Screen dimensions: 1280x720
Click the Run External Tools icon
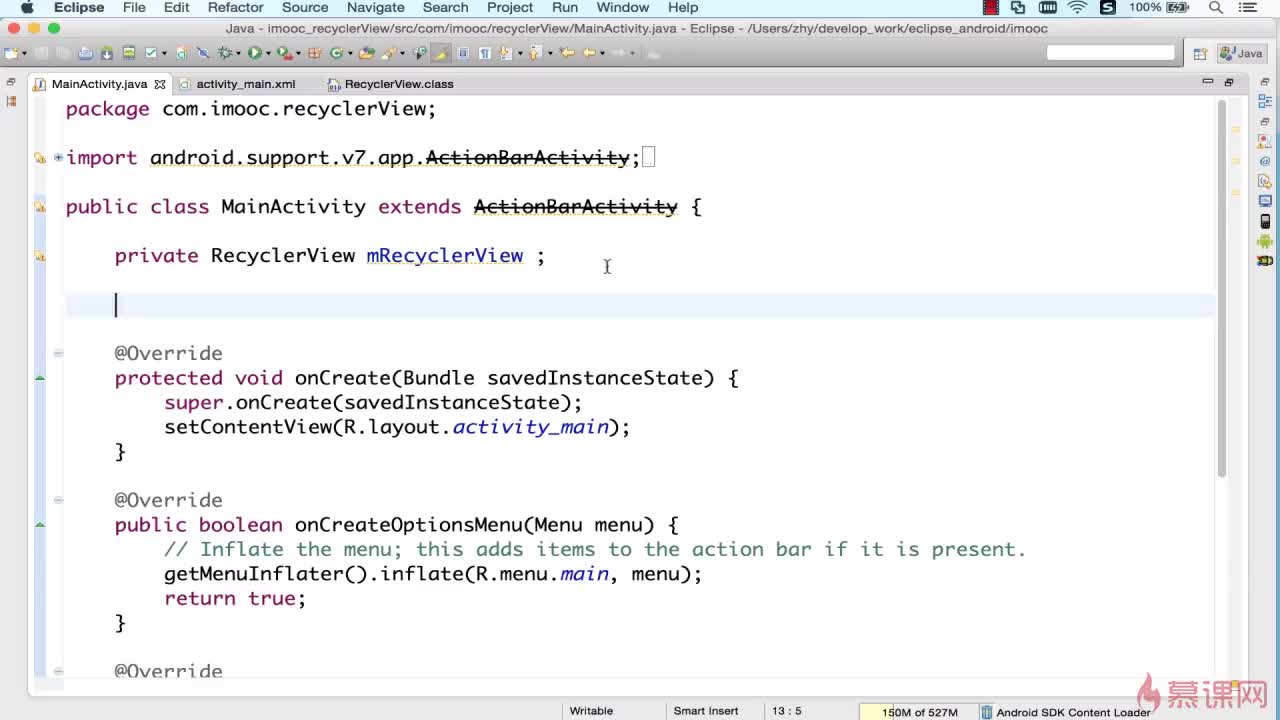coord(283,53)
